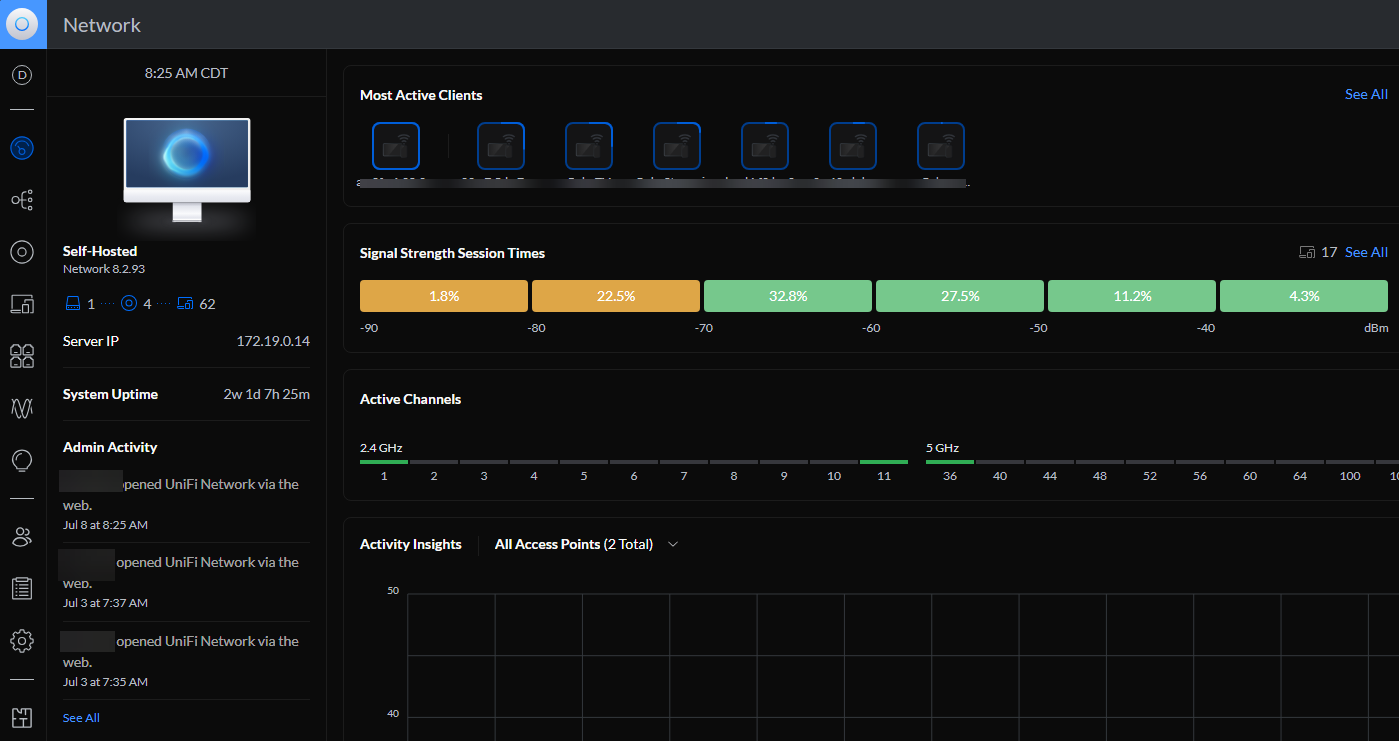Image resolution: width=1399 pixels, height=741 pixels.
Task: Open the Ports page sidebar icon
Action: pyautogui.click(x=22, y=356)
